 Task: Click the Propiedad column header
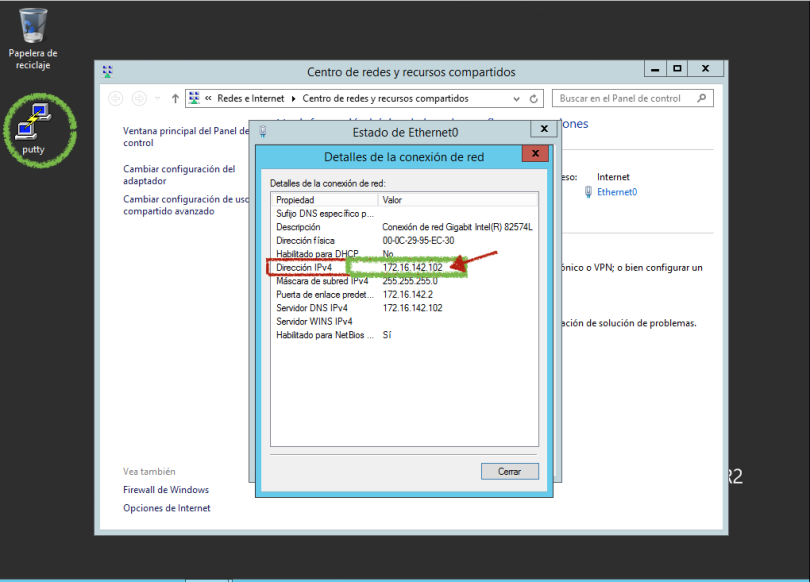[x=324, y=200]
